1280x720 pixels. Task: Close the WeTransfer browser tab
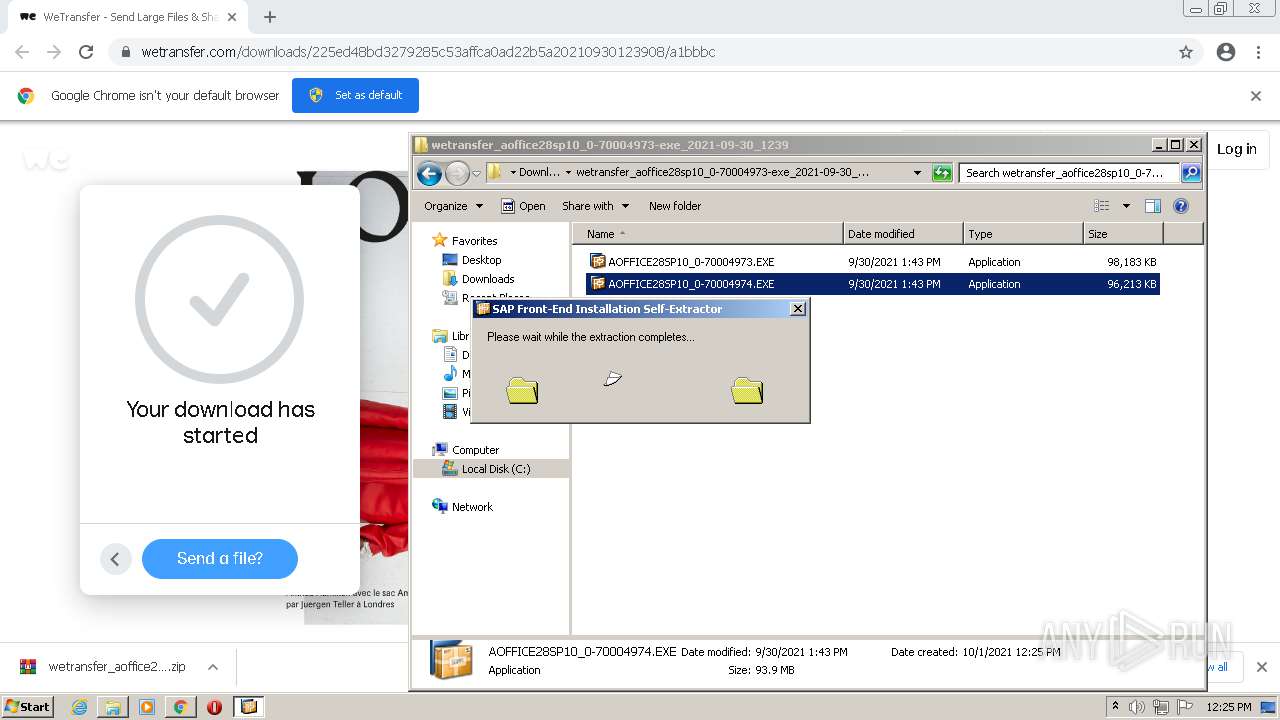(232, 17)
